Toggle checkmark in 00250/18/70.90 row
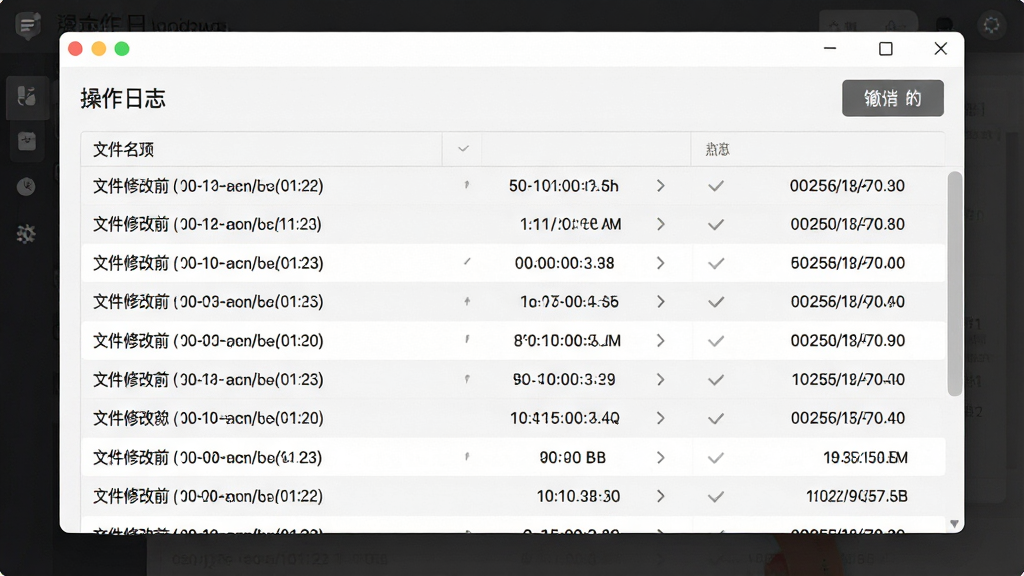This screenshot has width=1024, height=576. coord(716,341)
